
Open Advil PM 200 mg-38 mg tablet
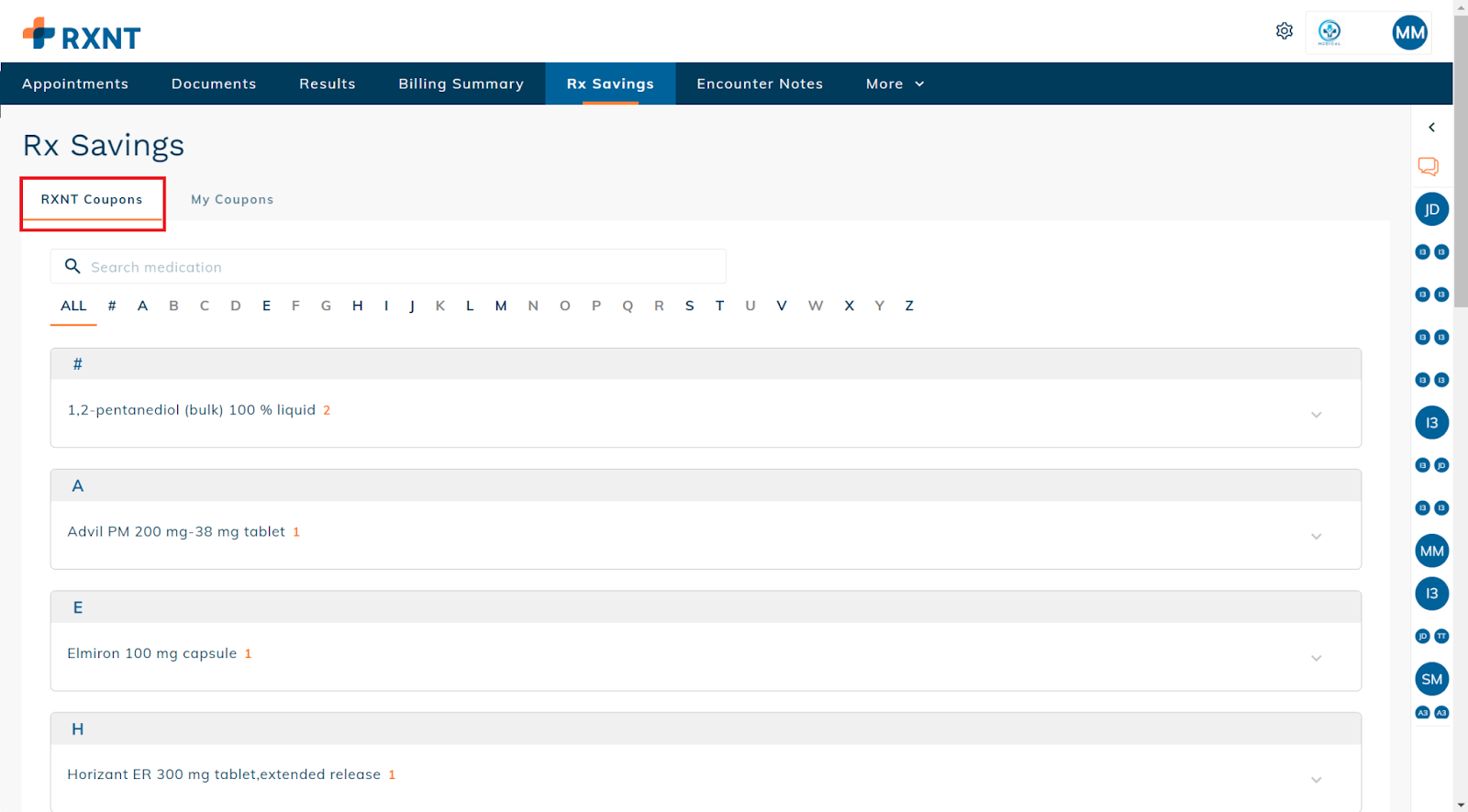pyautogui.click(x=176, y=531)
